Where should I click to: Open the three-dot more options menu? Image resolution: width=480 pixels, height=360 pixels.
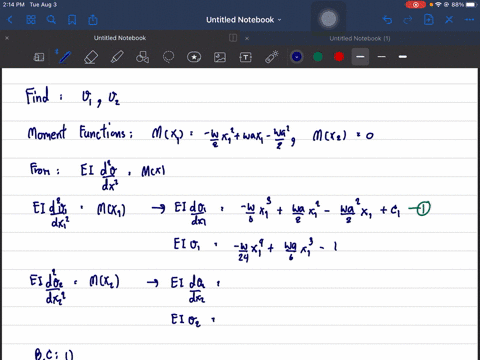(469, 20)
